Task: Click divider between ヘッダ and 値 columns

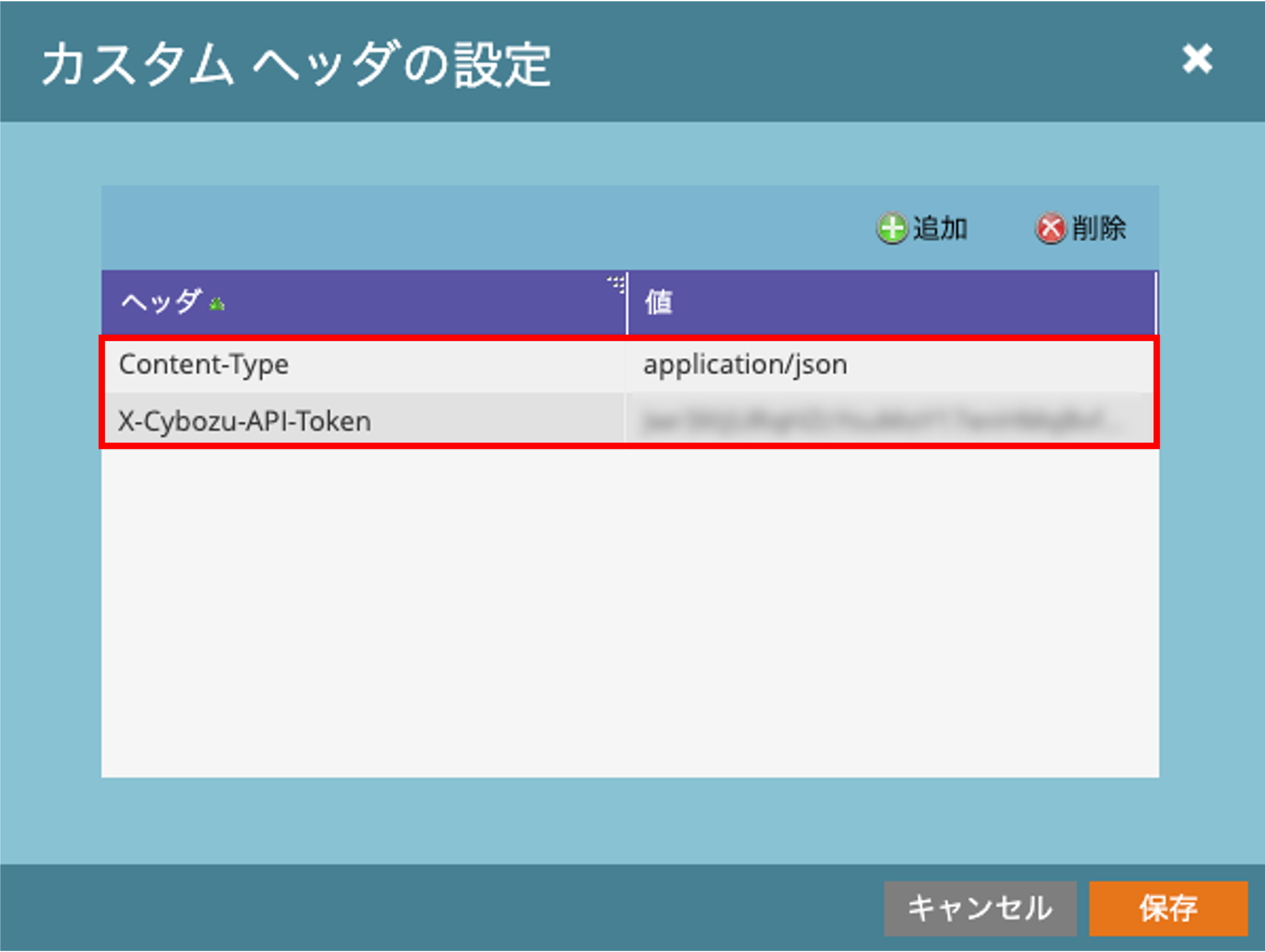Action: click(627, 303)
